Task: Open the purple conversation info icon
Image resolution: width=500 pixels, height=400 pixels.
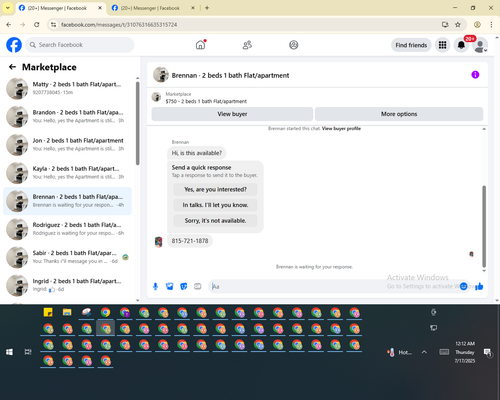Action: pos(475,75)
